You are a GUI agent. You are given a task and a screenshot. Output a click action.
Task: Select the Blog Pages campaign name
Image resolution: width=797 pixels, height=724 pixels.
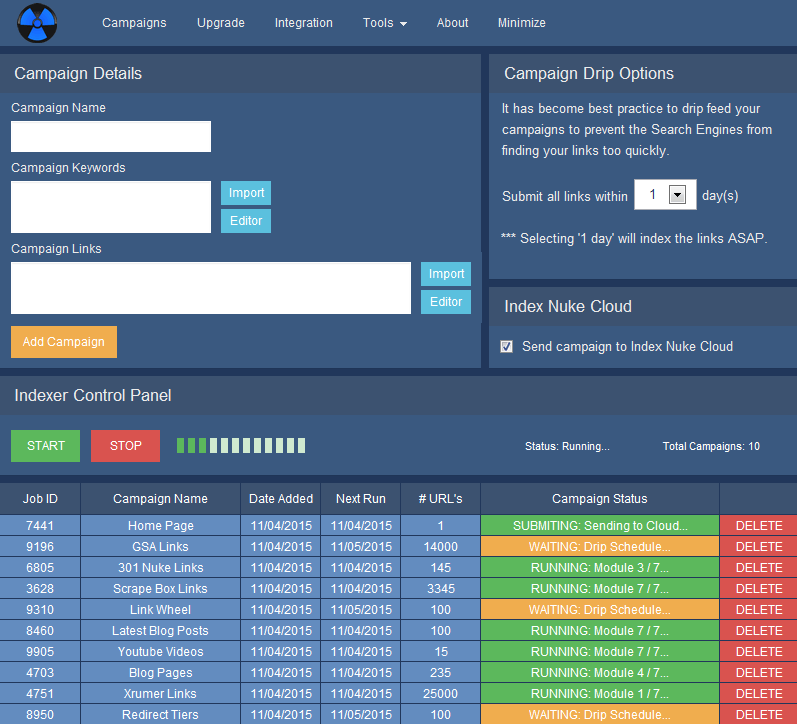click(x=161, y=673)
